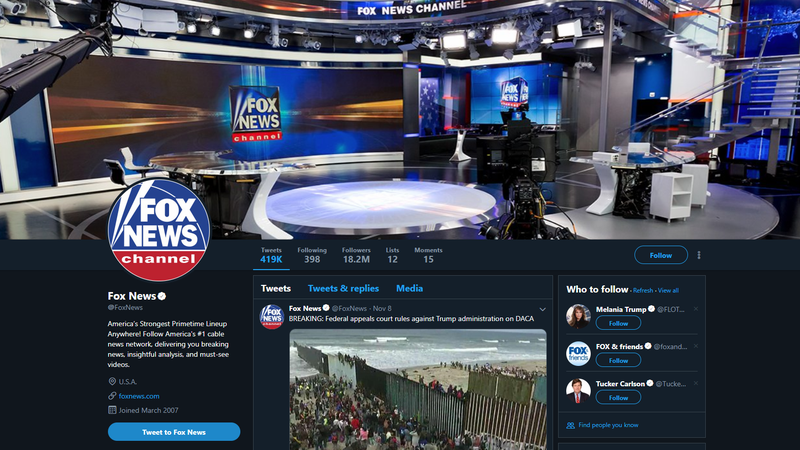The image size is (800, 450).
Task: Click the Nov 8 tweet timestamp
Action: pyautogui.click(x=382, y=308)
